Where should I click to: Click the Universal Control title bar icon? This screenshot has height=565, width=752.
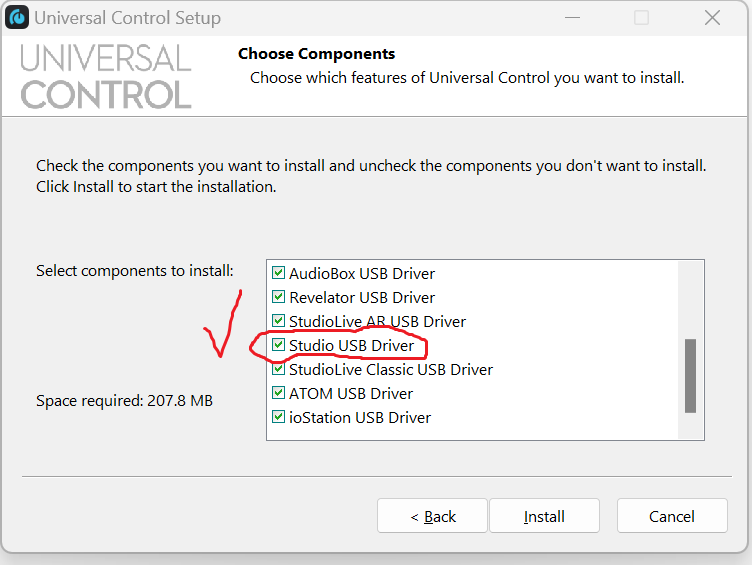click(x=17, y=18)
